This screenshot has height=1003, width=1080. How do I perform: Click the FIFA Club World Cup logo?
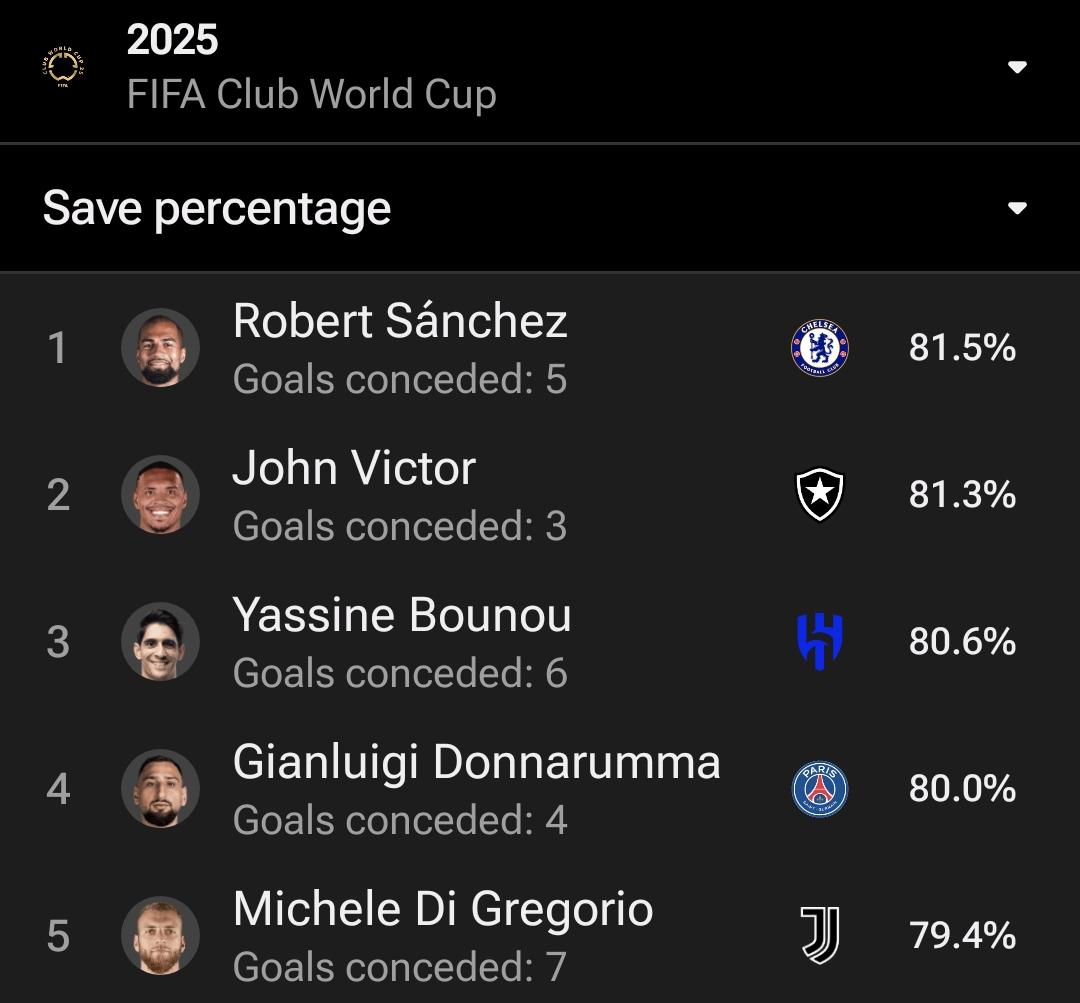tap(63, 67)
